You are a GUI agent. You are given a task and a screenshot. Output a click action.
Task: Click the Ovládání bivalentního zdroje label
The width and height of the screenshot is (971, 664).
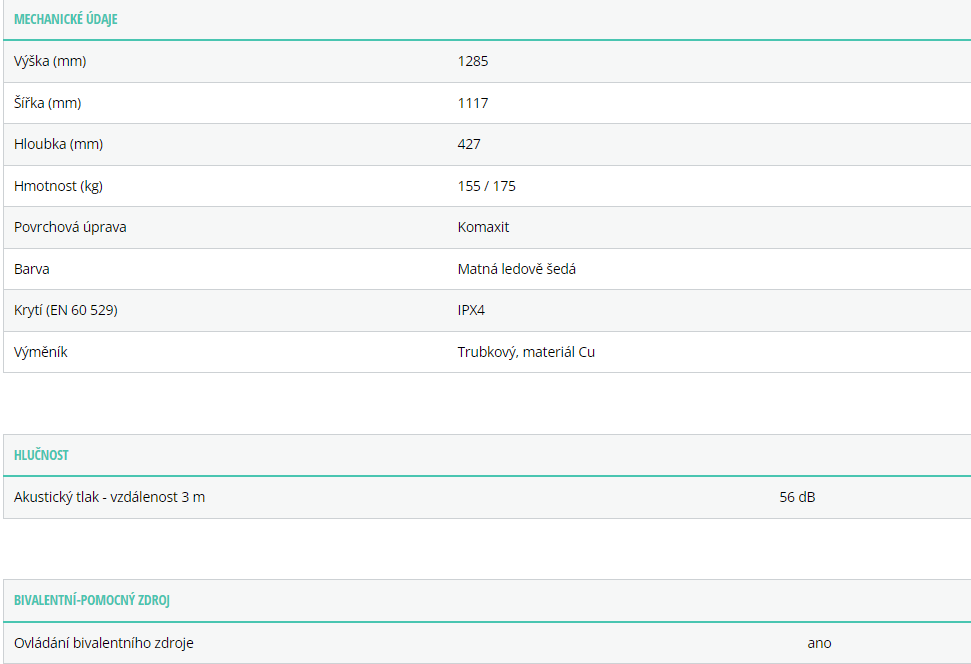tap(103, 643)
